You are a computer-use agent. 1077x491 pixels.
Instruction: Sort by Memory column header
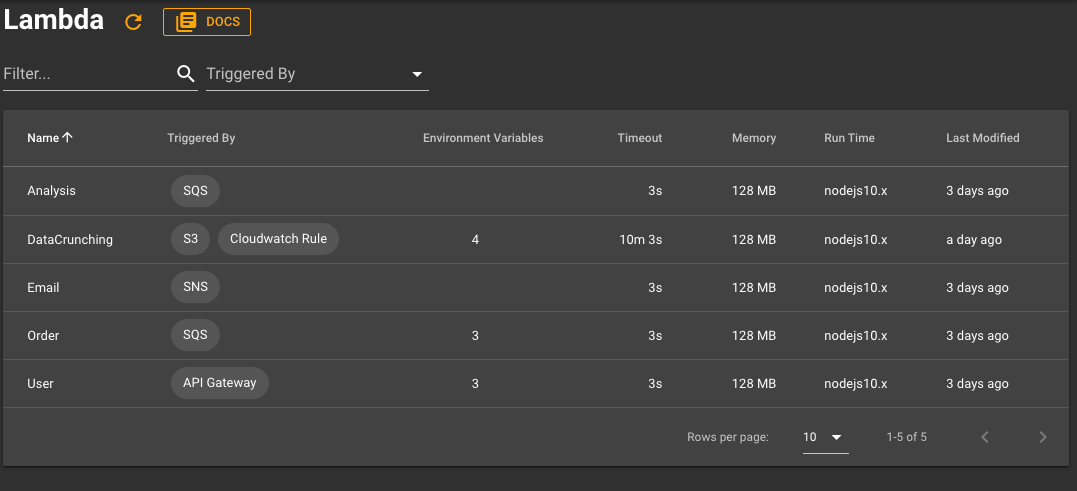753,138
